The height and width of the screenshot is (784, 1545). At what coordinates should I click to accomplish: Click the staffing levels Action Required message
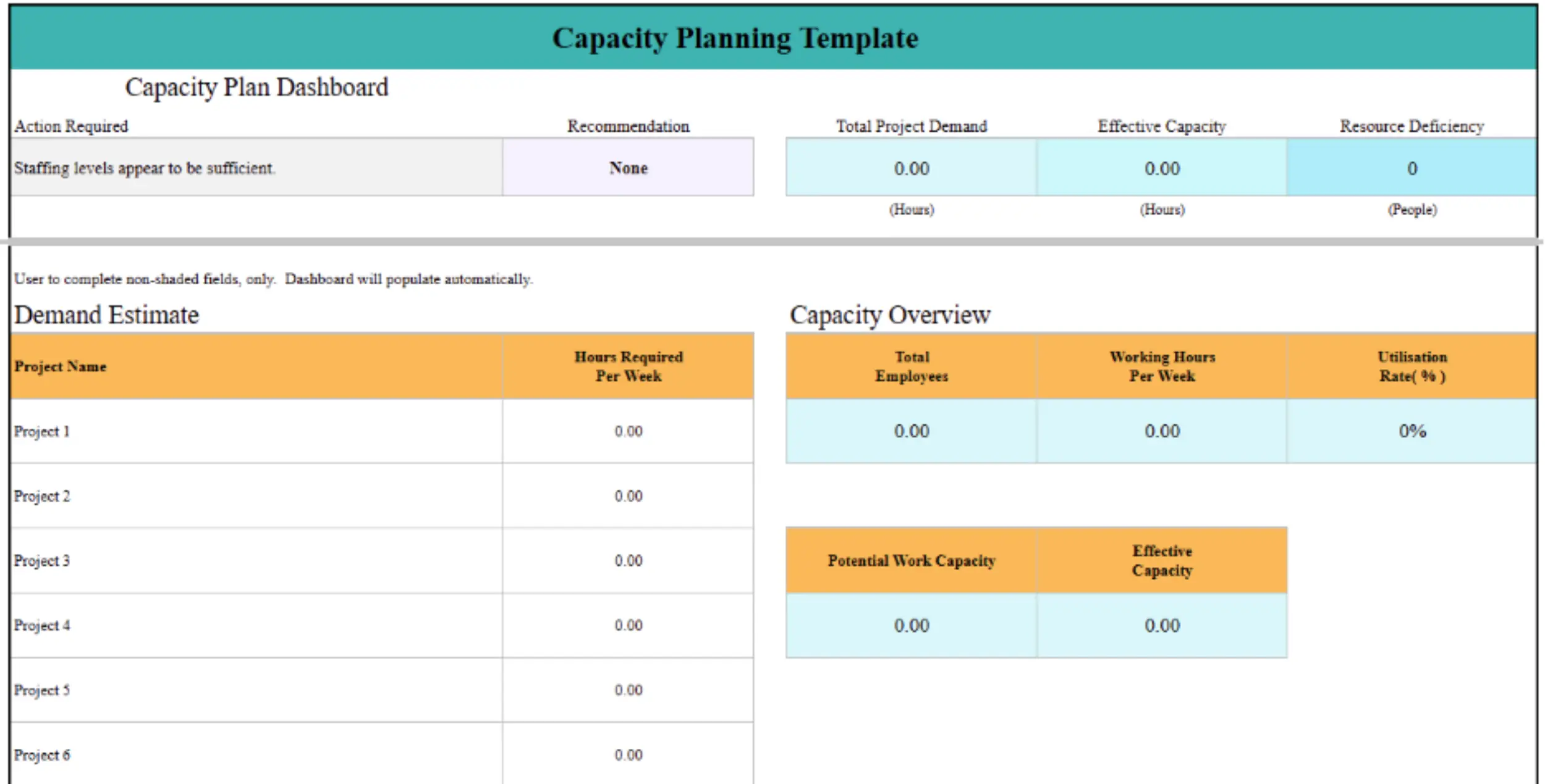coord(256,168)
